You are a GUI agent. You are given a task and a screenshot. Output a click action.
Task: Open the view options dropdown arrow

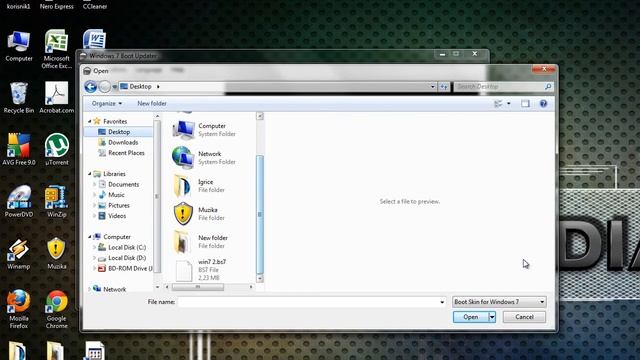pyautogui.click(x=509, y=104)
